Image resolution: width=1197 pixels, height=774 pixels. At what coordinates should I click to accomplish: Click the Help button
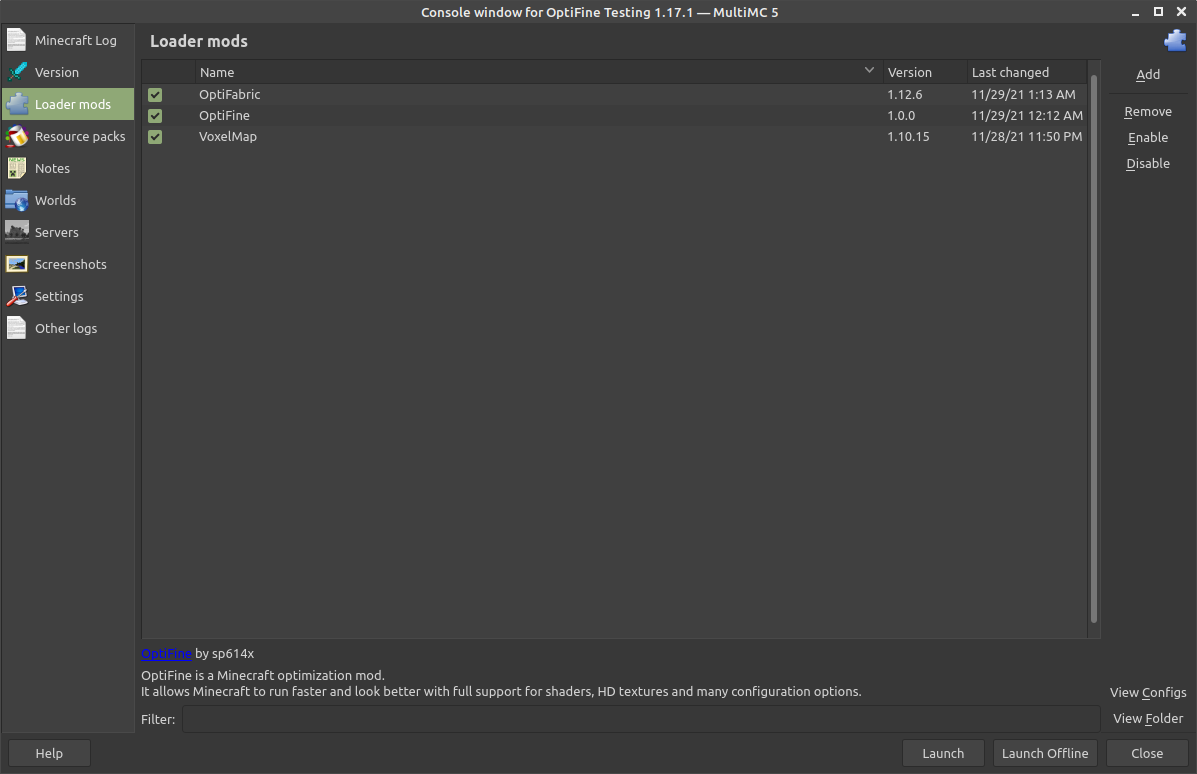click(x=49, y=753)
